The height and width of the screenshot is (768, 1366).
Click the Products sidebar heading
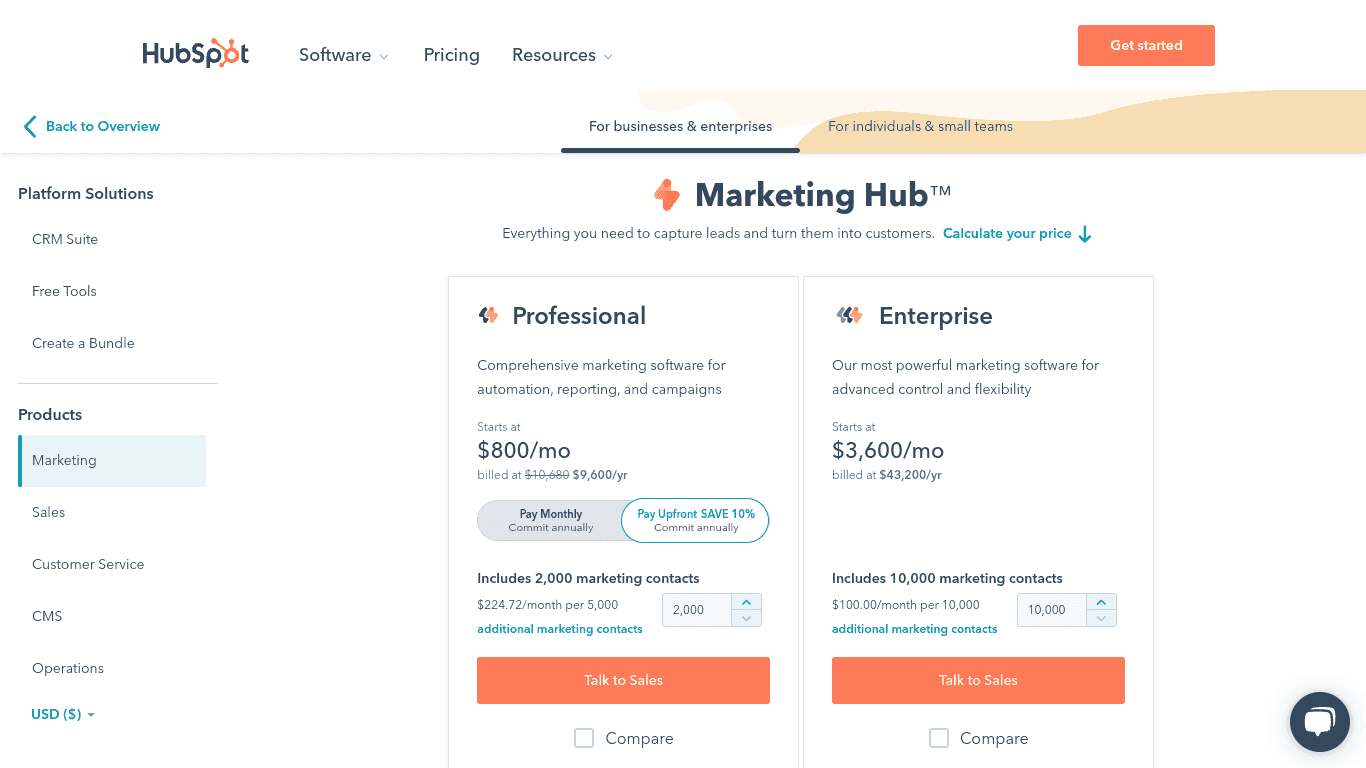(50, 415)
